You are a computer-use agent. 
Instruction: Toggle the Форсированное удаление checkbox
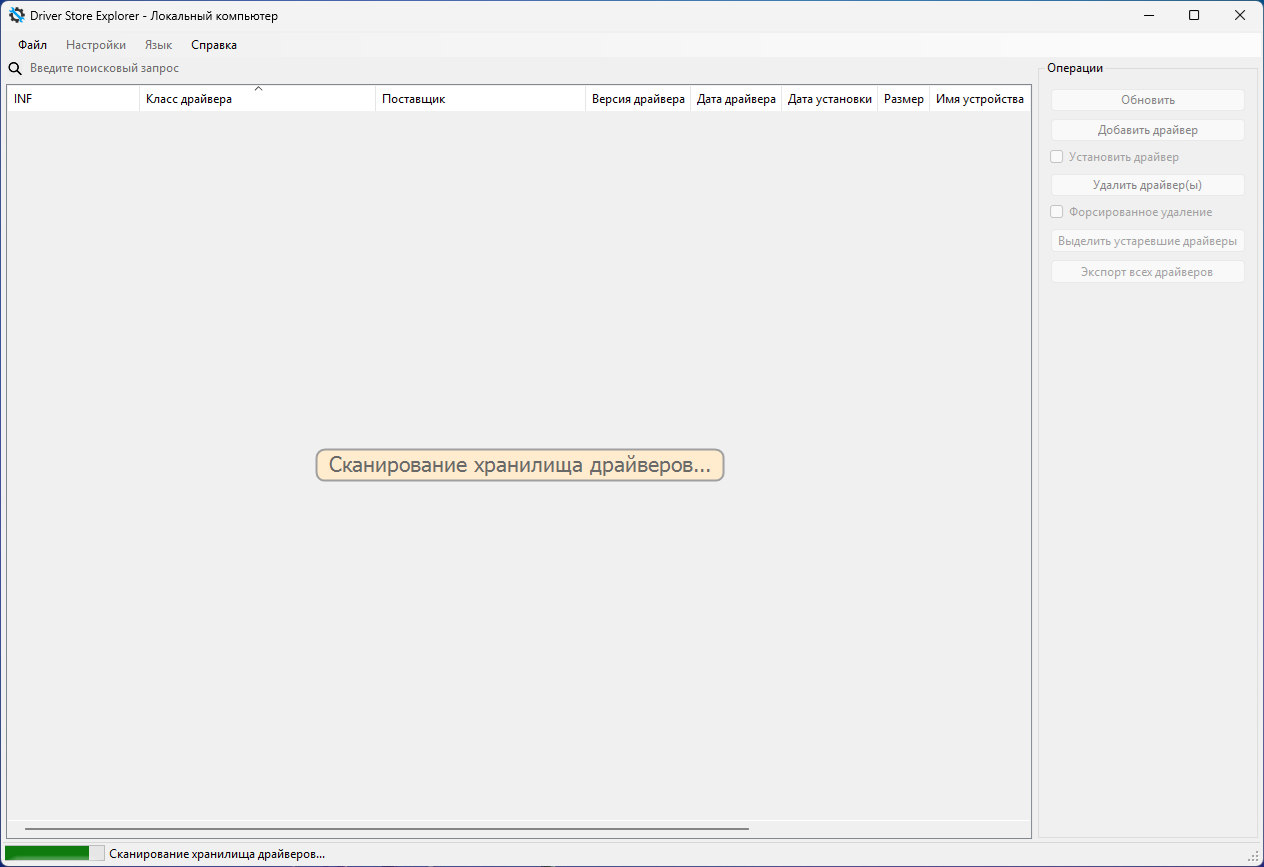tap(1057, 212)
